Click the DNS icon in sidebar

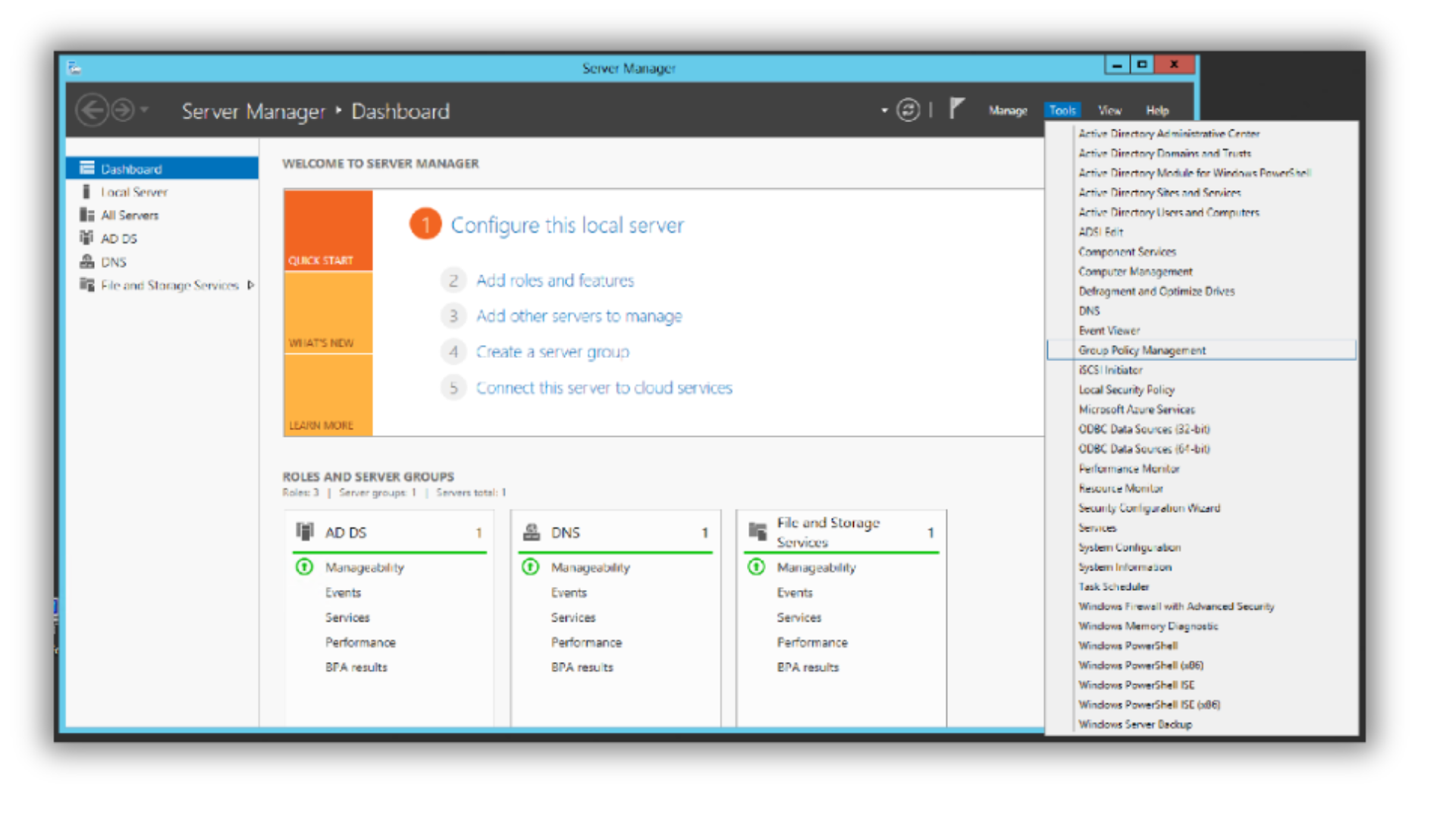(86, 262)
